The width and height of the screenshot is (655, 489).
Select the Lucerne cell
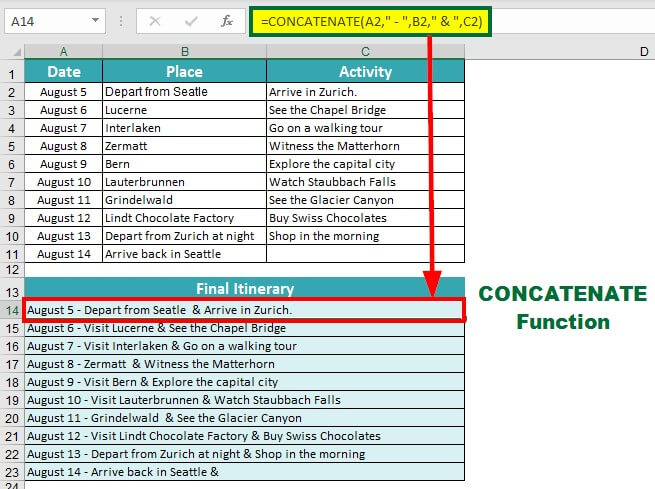(x=185, y=110)
